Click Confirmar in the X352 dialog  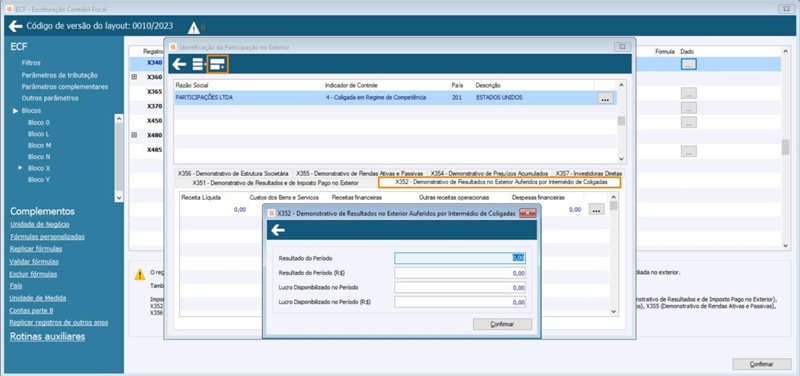pyautogui.click(x=502, y=324)
